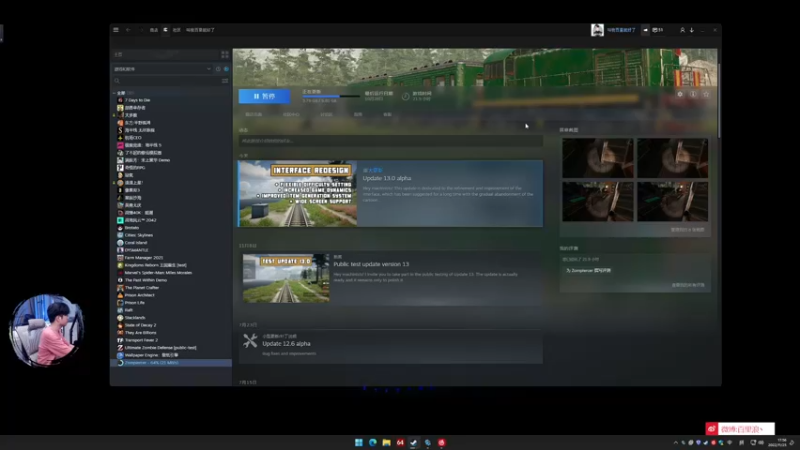Open the game info circle icon

pos(693,94)
